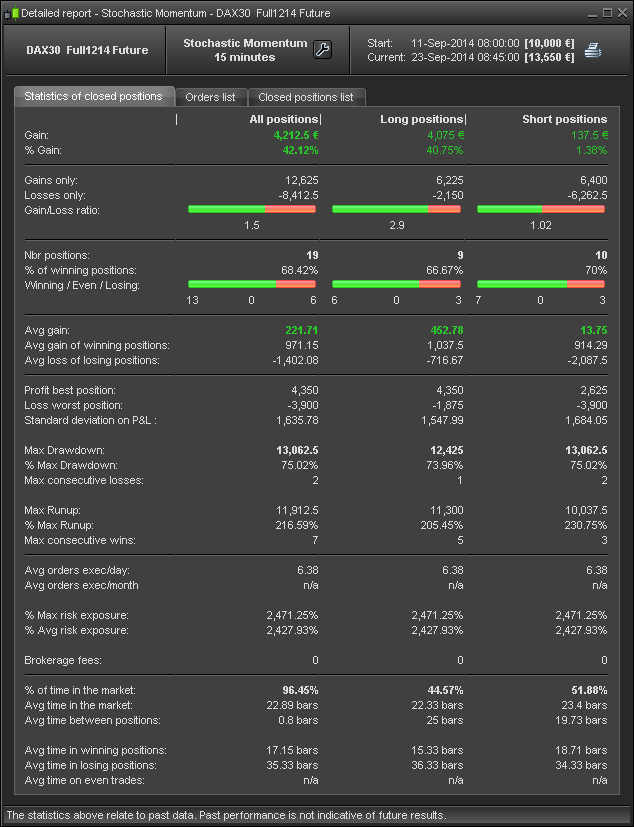Screen dimensions: 634x827
Task: Select the start date 11-Sep-2014 08:00:00
Action: tap(465, 43)
